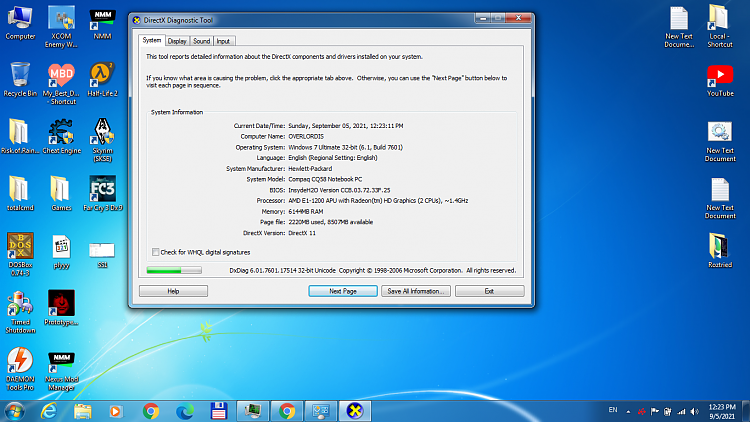
Task: Click the Memory value 6144MB RAM
Action: pos(306,211)
